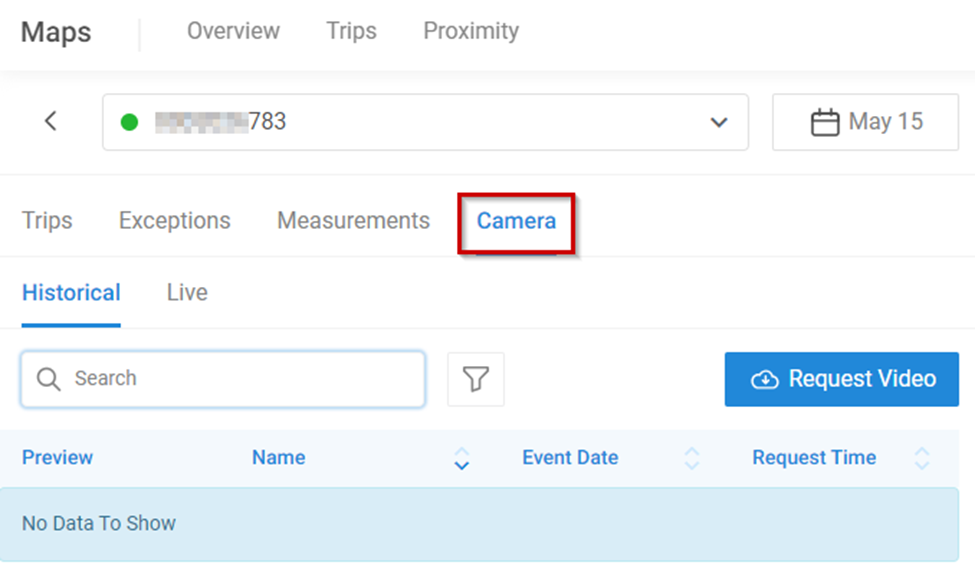
Task: Go to the Measurements tab
Action: tap(353, 221)
